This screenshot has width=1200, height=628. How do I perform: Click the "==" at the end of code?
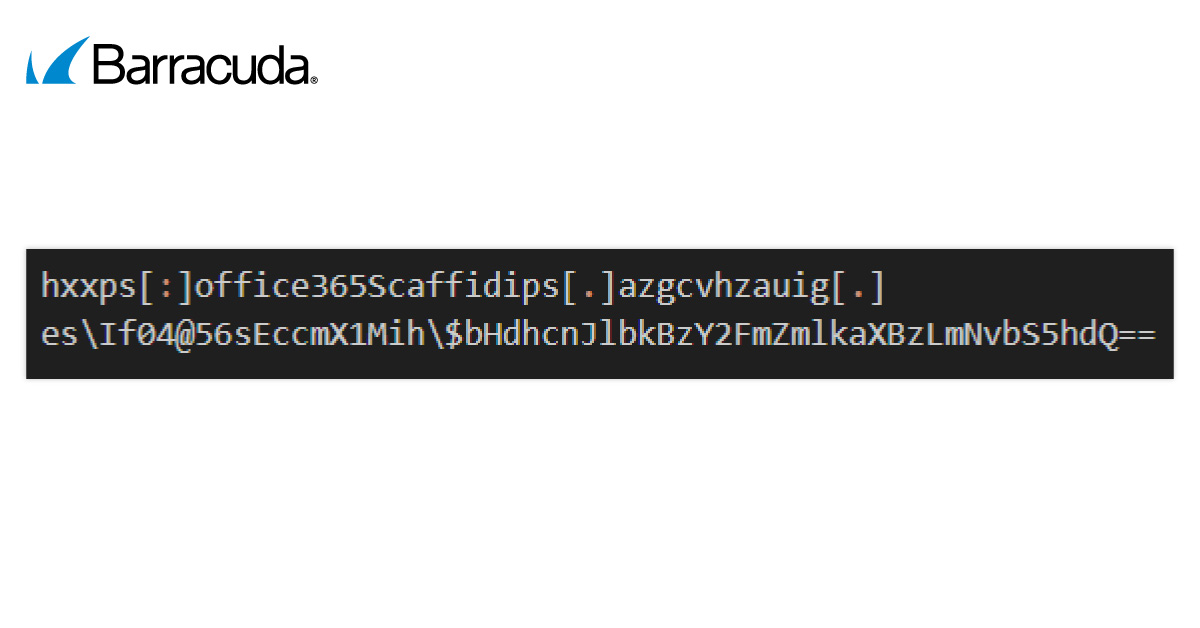(1137, 336)
